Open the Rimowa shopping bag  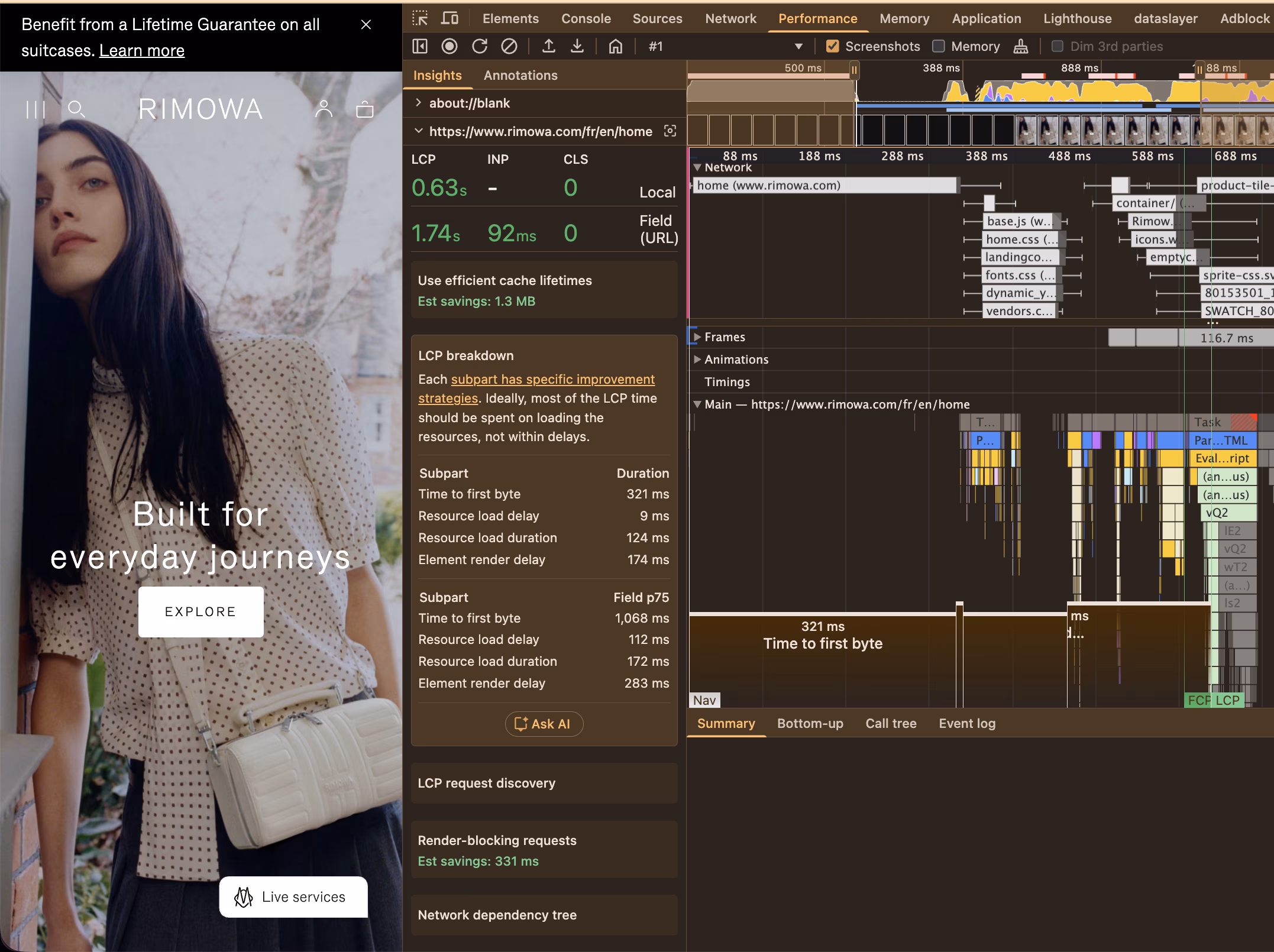click(365, 109)
